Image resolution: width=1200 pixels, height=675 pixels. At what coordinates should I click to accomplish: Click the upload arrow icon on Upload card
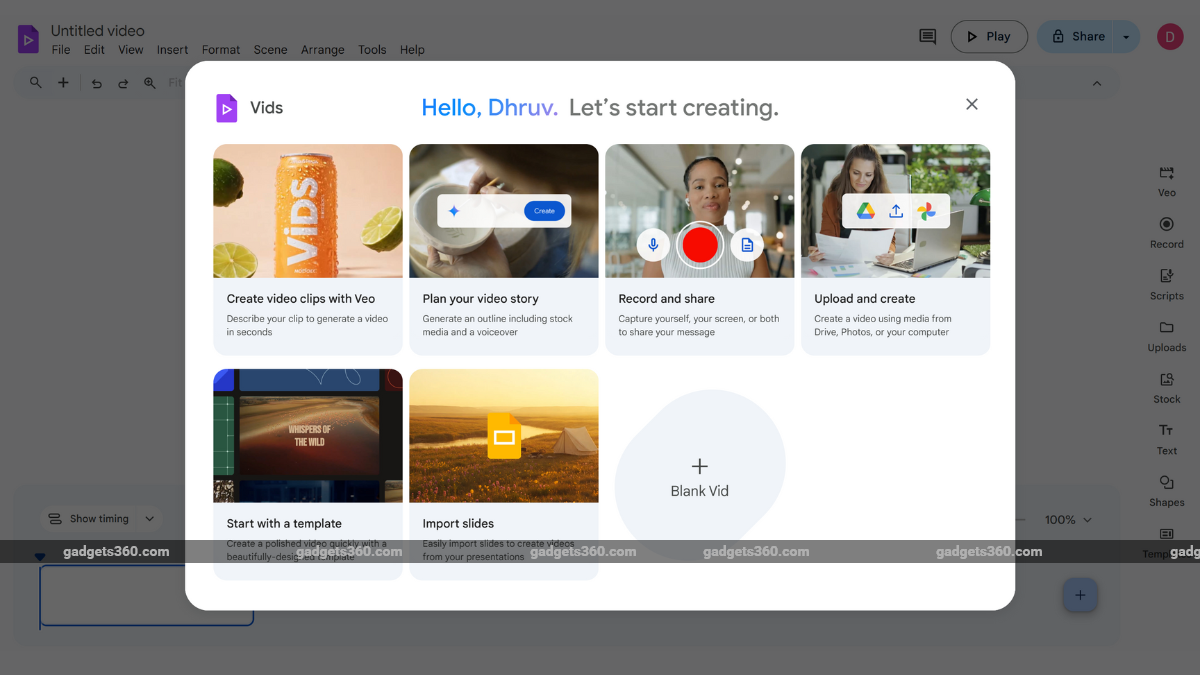(x=896, y=211)
